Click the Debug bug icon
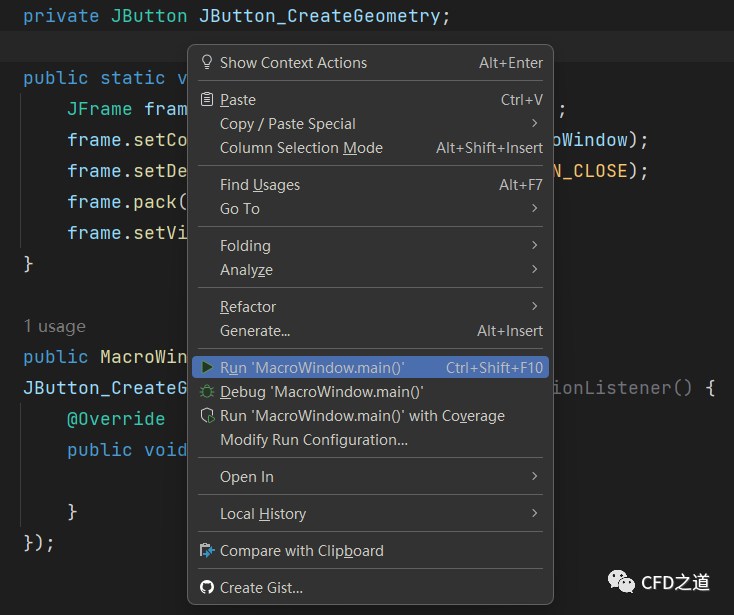 click(207, 392)
